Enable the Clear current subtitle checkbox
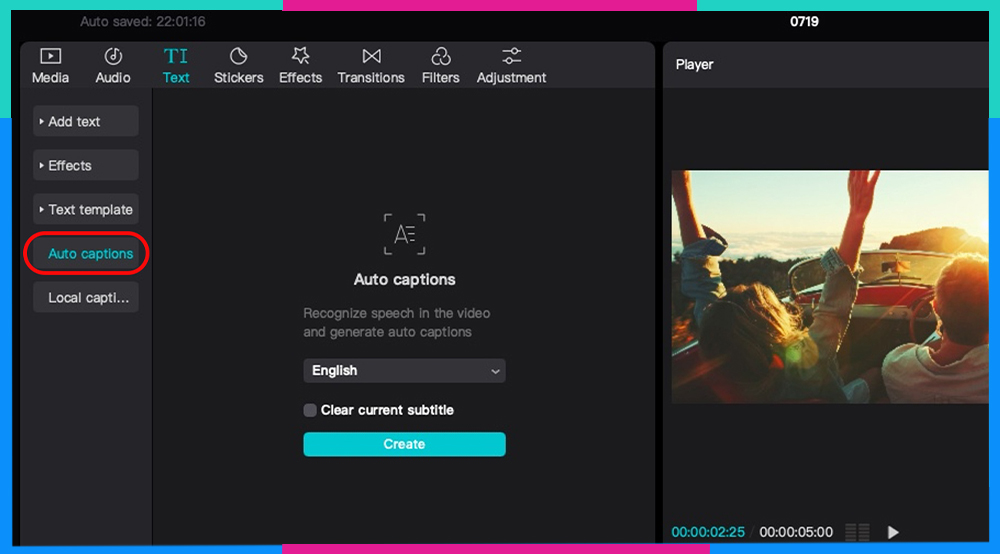This screenshot has height=554, width=1000. pyautogui.click(x=310, y=410)
